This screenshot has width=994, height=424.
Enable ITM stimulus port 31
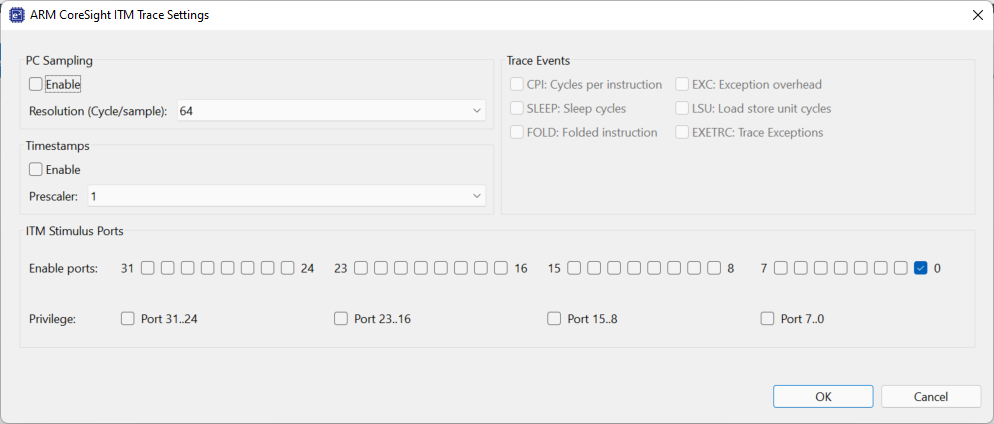[147, 268]
